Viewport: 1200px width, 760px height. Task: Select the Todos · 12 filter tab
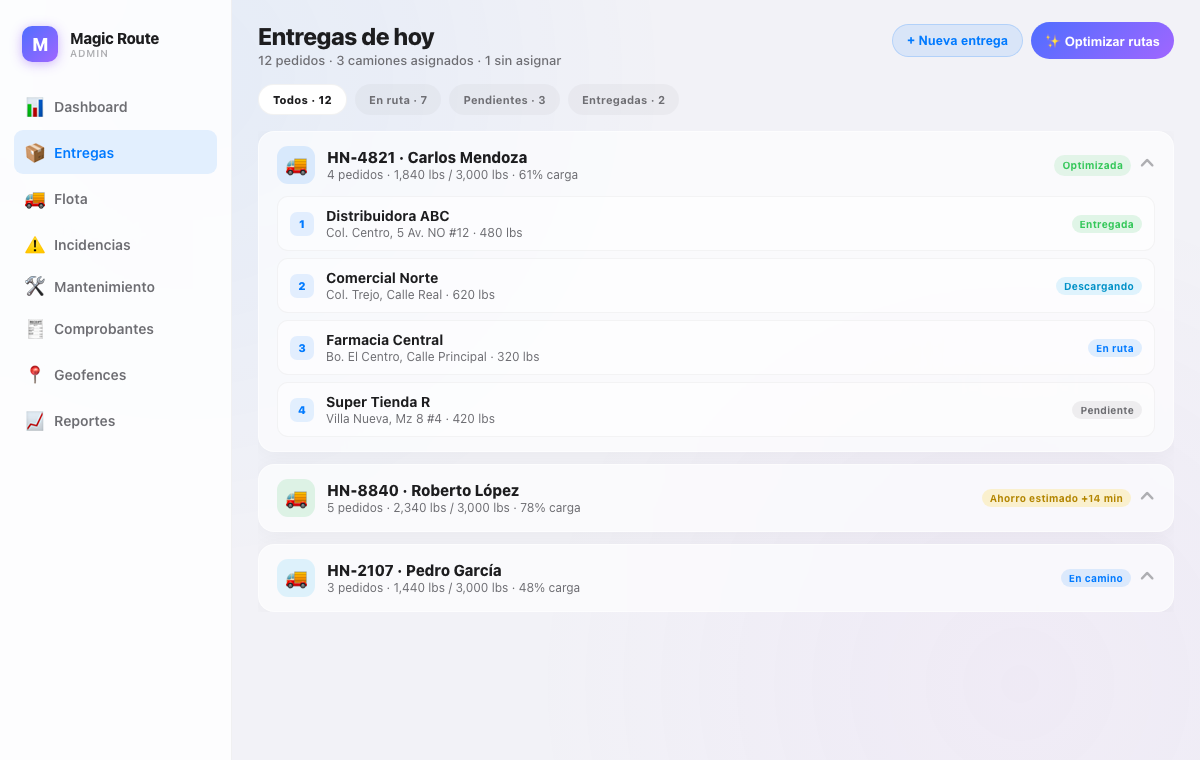302,100
